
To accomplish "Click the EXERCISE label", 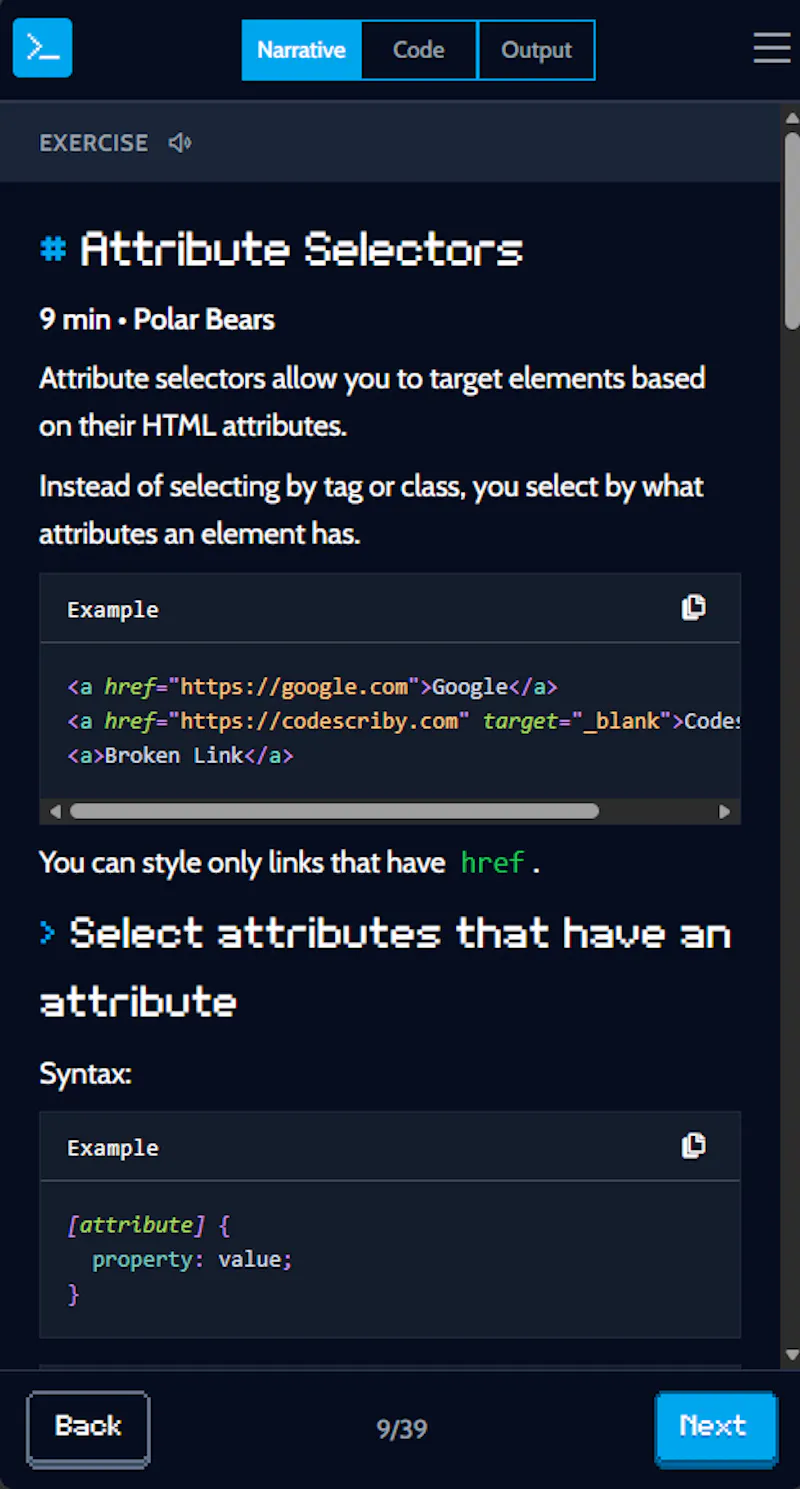I will [x=94, y=143].
